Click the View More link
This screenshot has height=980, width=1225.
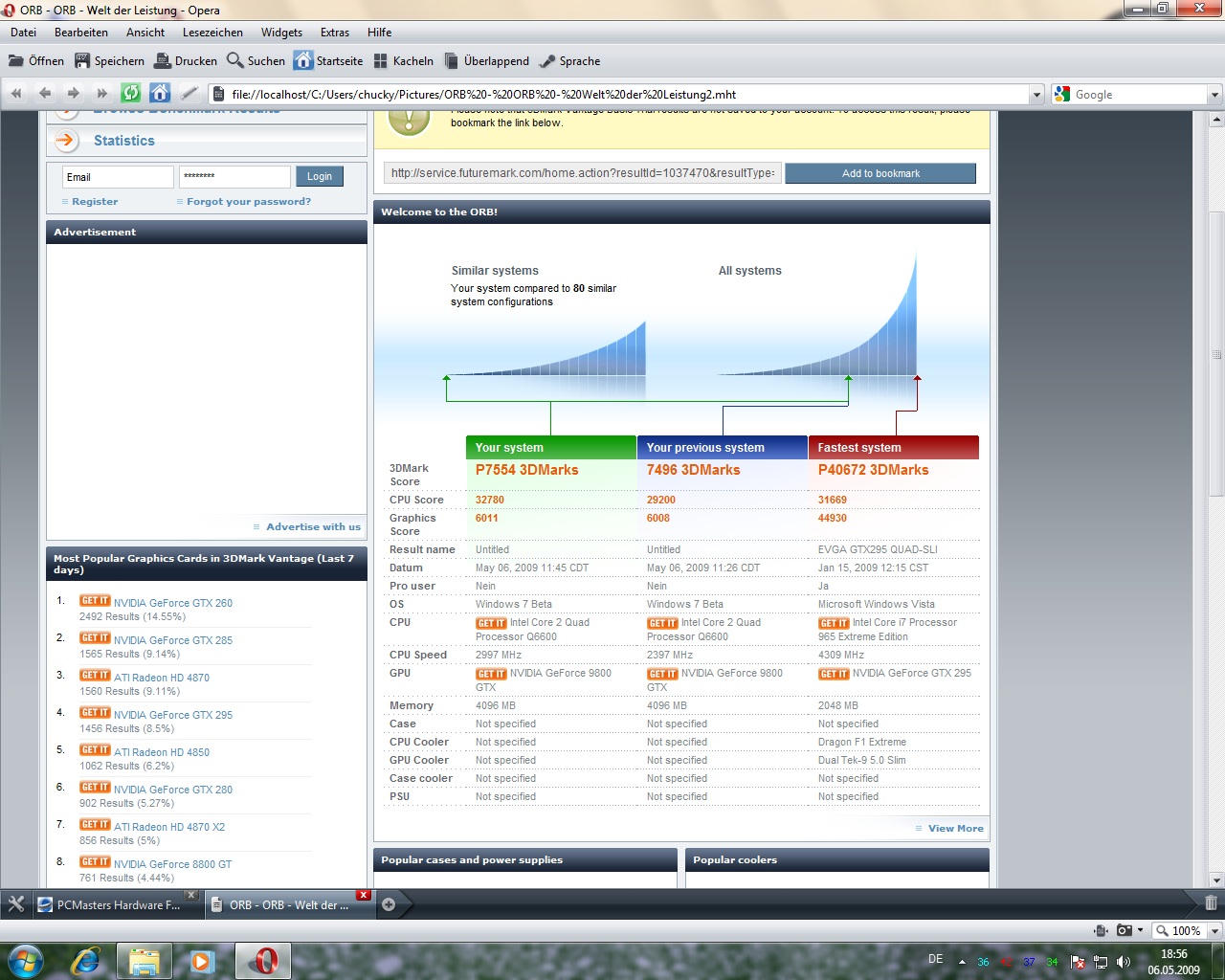pyautogui.click(x=956, y=829)
